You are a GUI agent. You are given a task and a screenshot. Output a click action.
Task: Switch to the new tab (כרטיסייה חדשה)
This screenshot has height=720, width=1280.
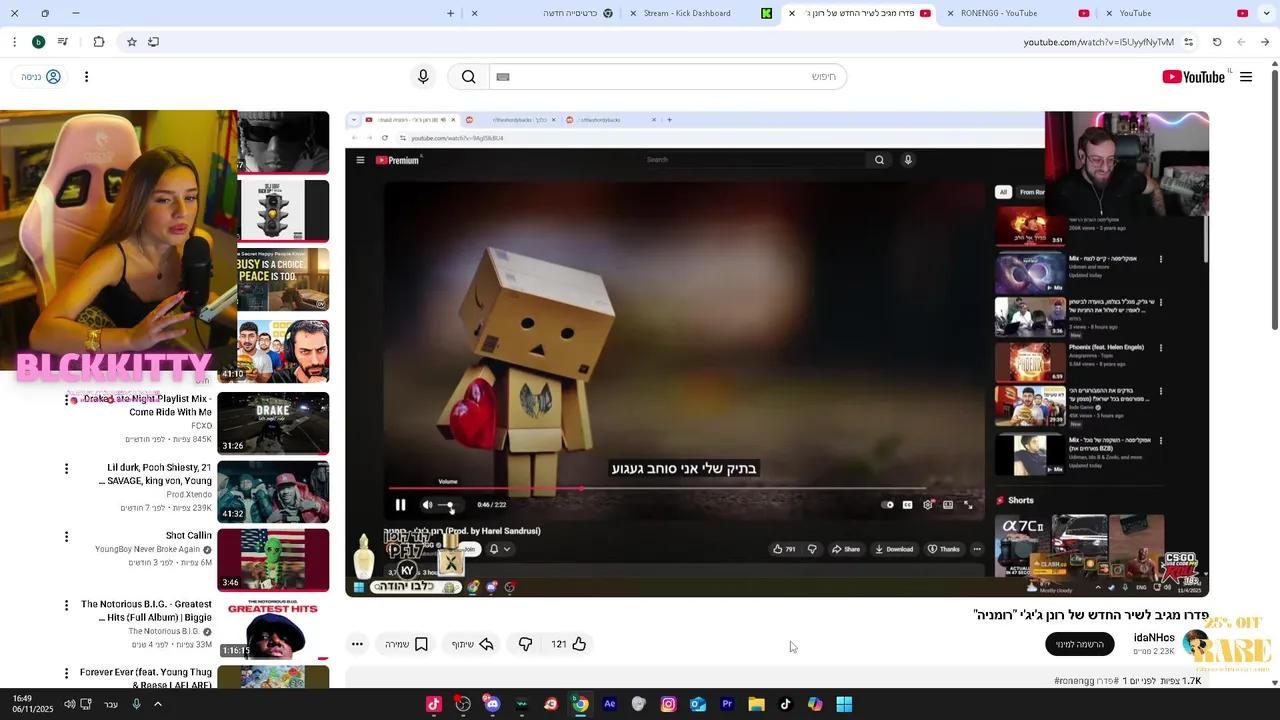click(x=541, y=13)
